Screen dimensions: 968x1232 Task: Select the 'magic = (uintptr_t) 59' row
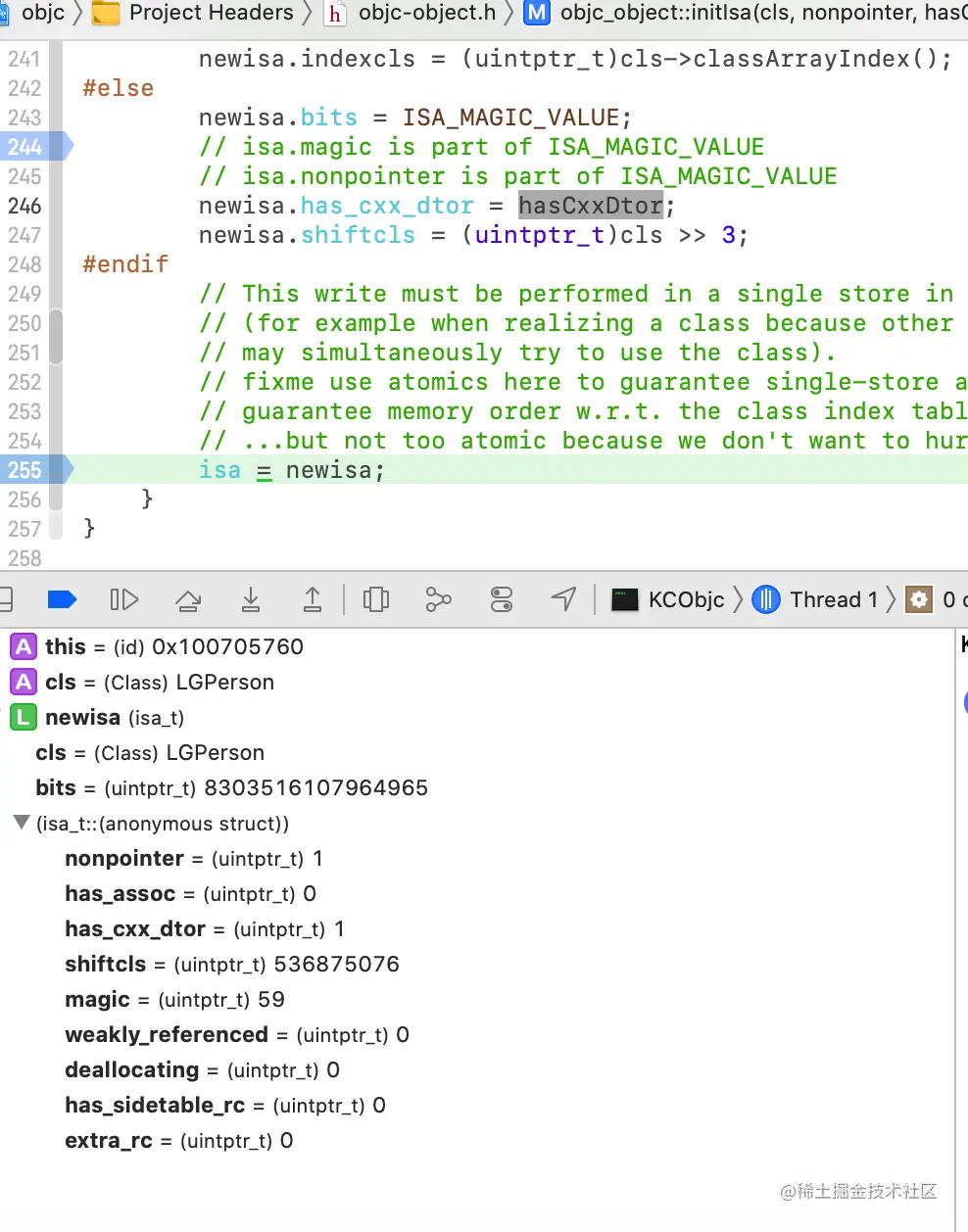477,999
